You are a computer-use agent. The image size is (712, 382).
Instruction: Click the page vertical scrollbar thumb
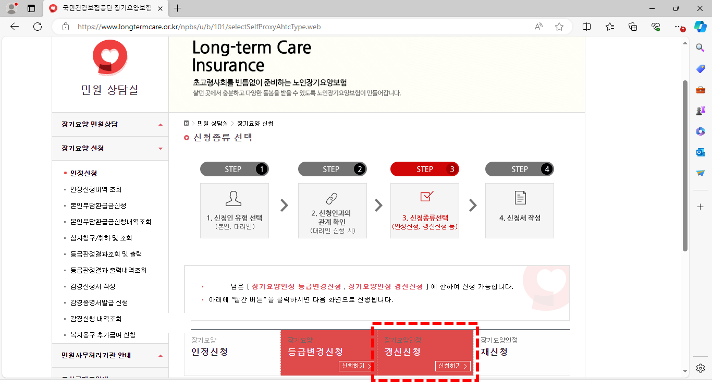point(686,165)
